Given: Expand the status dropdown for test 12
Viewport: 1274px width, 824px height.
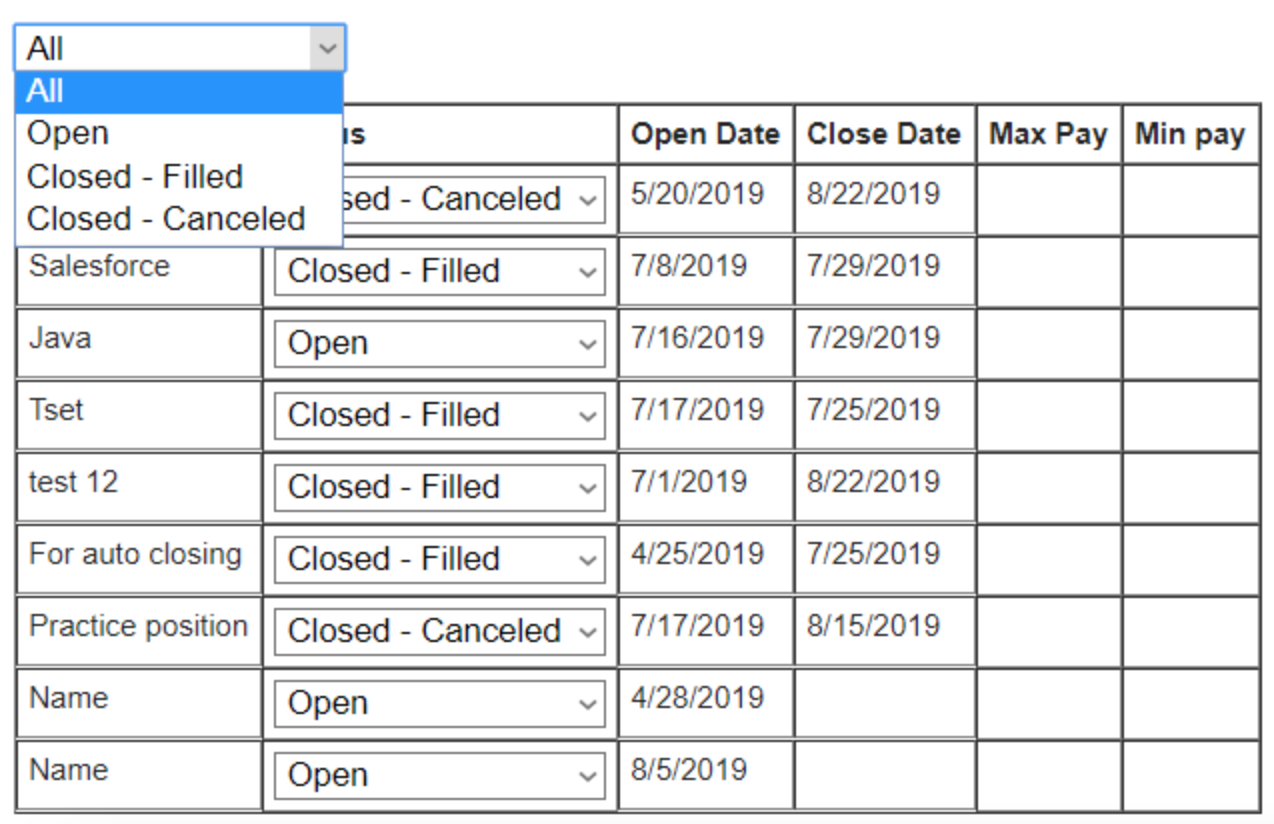Looking at the screenshot, I should click(x=439, y=487).
